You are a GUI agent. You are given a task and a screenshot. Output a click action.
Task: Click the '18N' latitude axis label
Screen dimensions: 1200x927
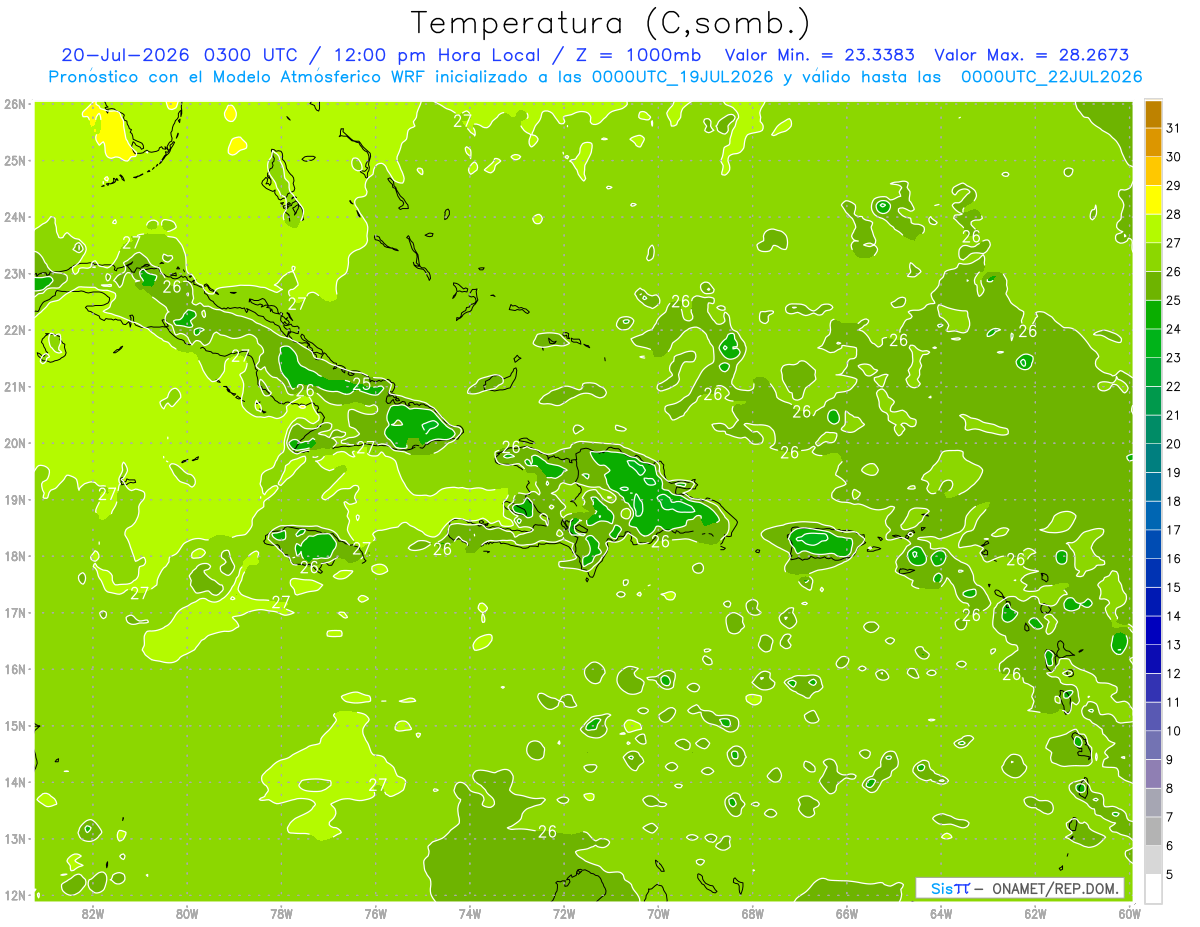click(x=15, y=556)
